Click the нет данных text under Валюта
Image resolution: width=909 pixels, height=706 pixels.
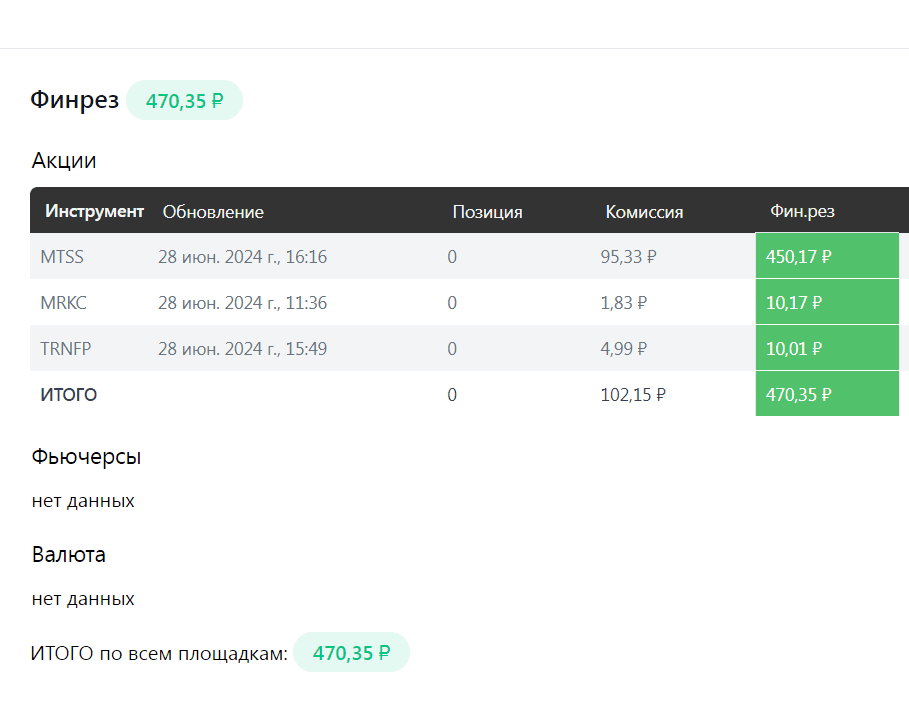(83, 598)
